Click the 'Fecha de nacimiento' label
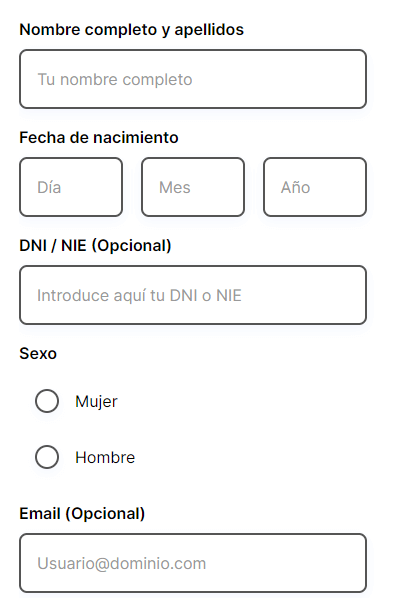Screen dimensions: 397x598 pos(99,137)
